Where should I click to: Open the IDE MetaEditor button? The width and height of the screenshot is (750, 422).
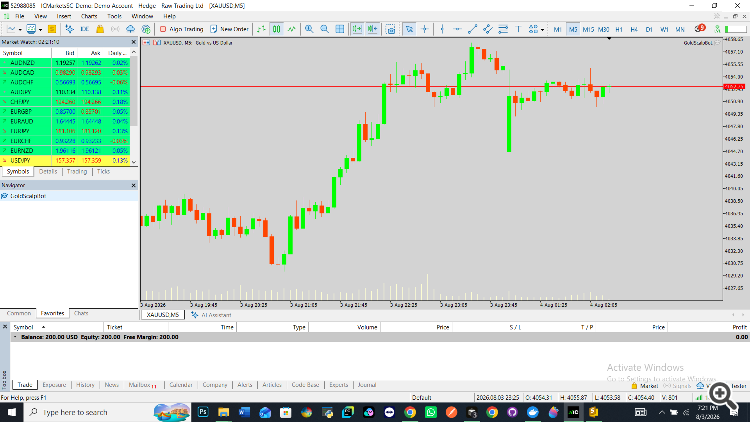coord(85,29)
